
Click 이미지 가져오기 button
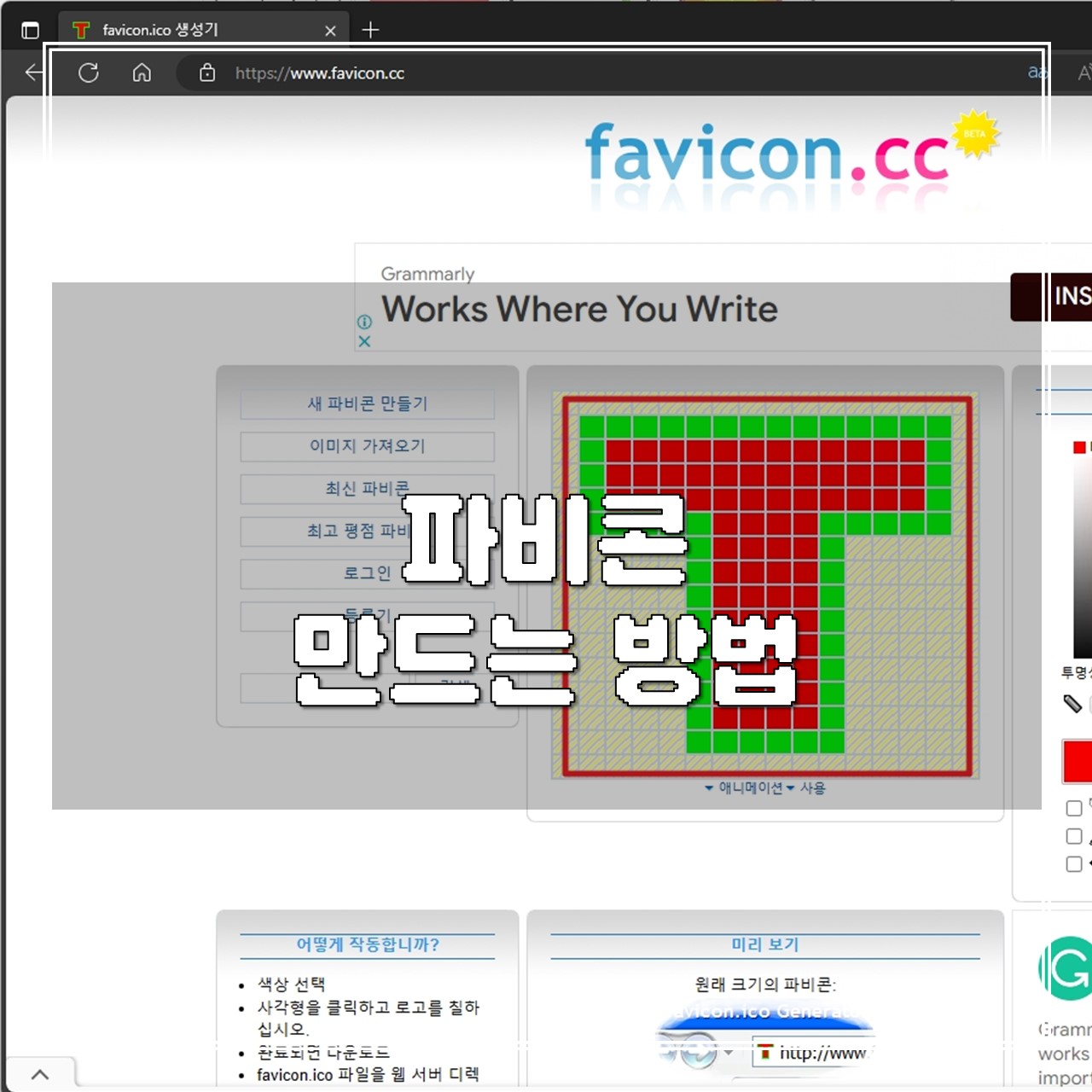tap(368, 446)
